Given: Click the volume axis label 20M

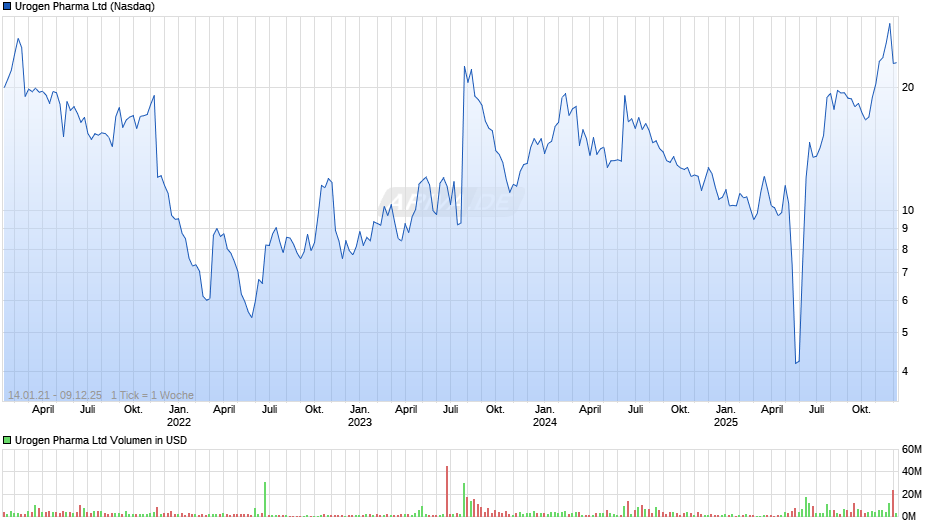Looking at the screenshot, I should [x=912, y=494].
